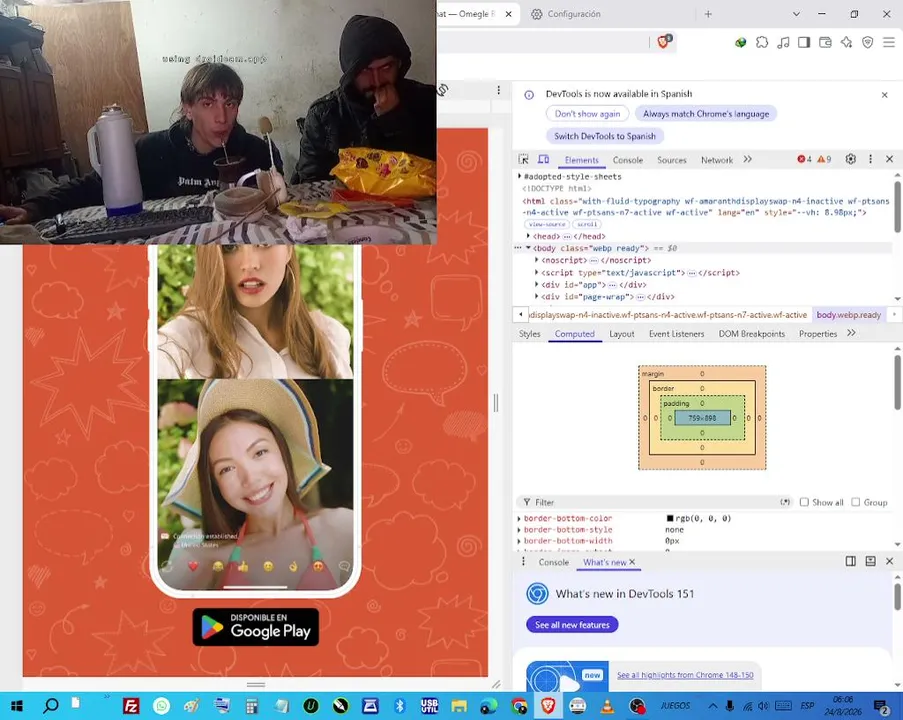Open the browser hamburger main menu

[889, 42]
